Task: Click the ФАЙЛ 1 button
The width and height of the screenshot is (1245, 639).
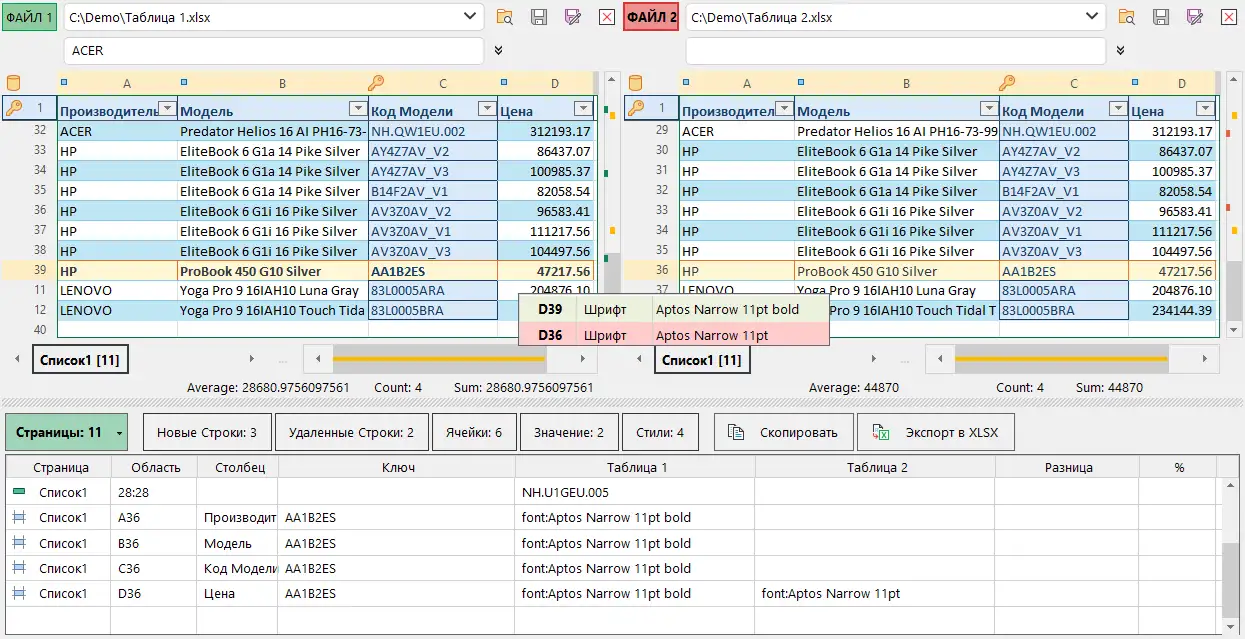Action: [x=30, y=17]
